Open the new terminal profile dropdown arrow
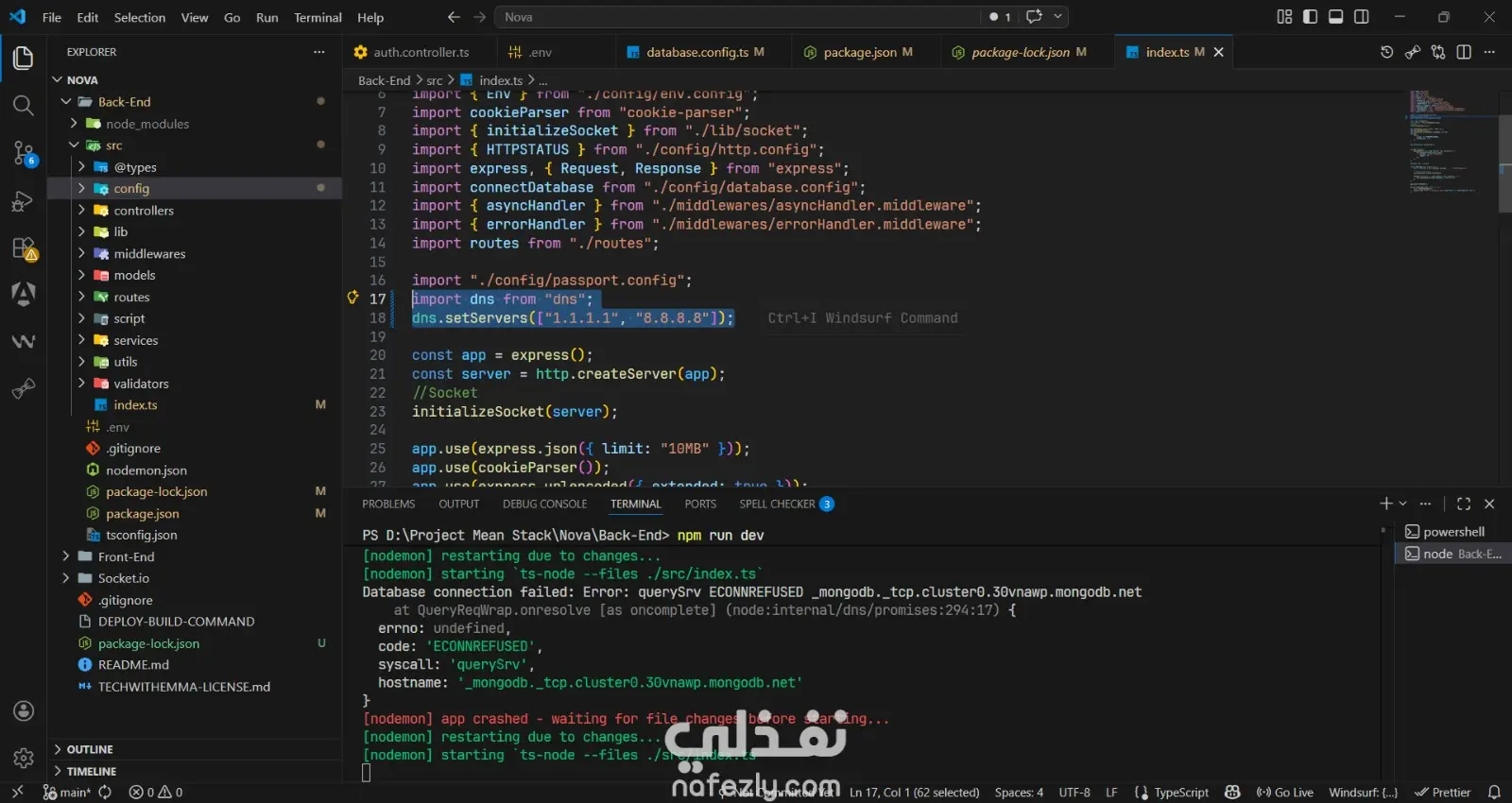1512x803 pixels. point(1402,504)
